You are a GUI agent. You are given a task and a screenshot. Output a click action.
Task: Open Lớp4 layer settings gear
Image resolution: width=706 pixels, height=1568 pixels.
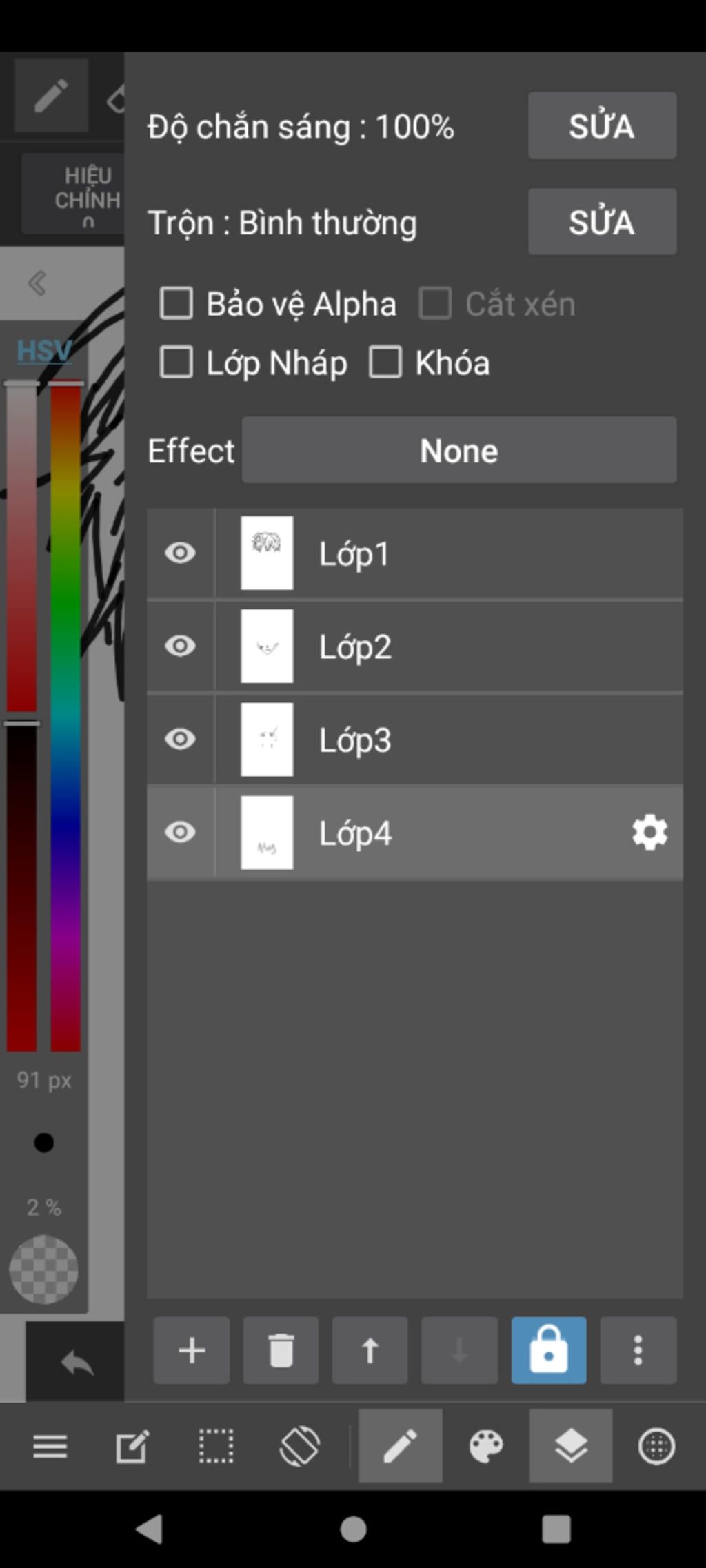pos(649,833)
